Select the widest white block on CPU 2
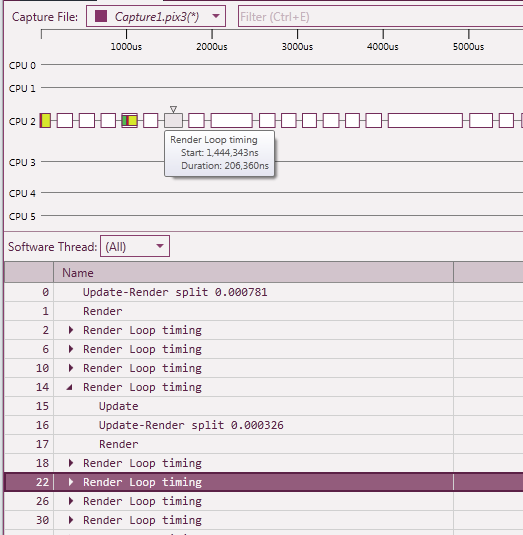The height and width of the screenshot is (535, 523). click(425, 121)
